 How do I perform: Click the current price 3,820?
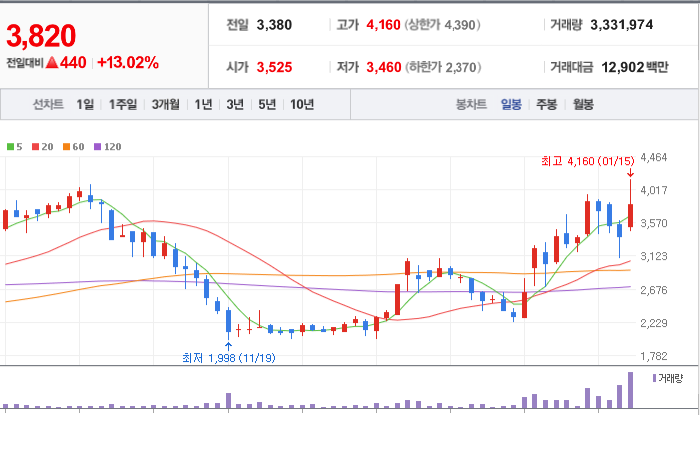pos(41,36)
